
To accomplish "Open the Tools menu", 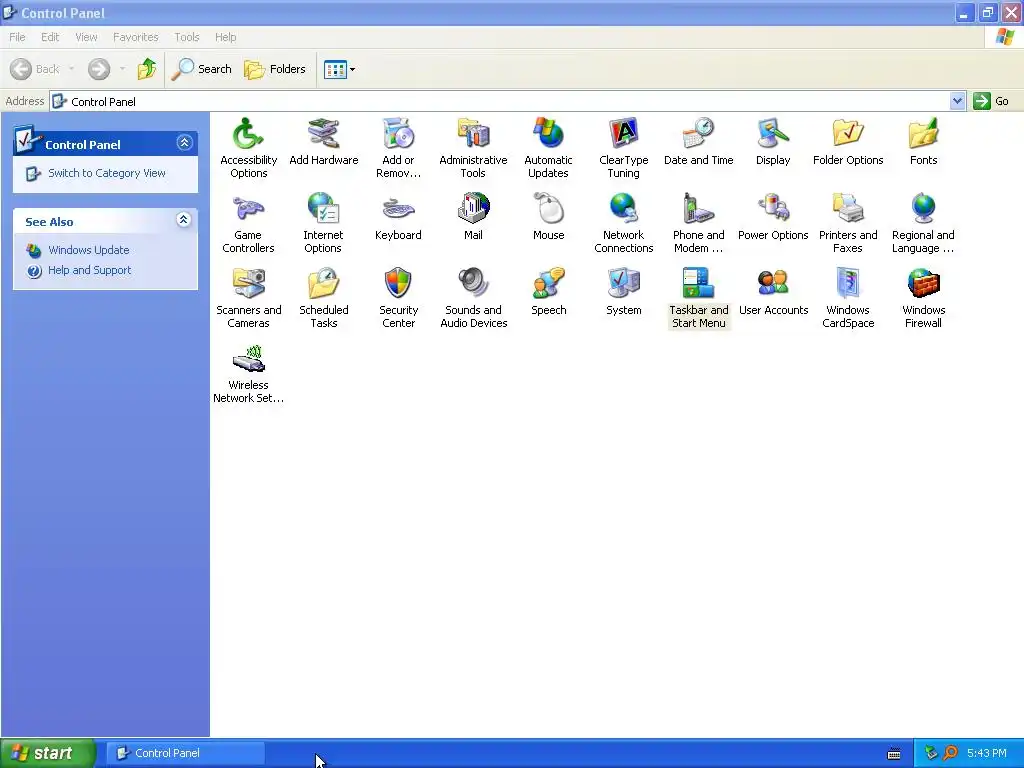I will (x=186, y=37).
